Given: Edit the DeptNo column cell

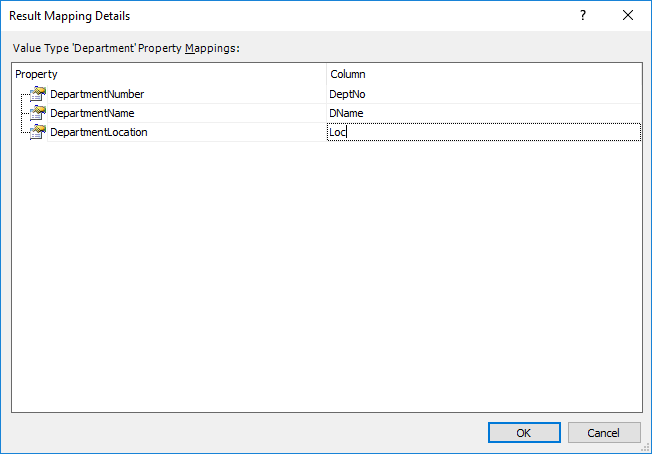Looking at the screenshot, I should [x=484, y=94].
